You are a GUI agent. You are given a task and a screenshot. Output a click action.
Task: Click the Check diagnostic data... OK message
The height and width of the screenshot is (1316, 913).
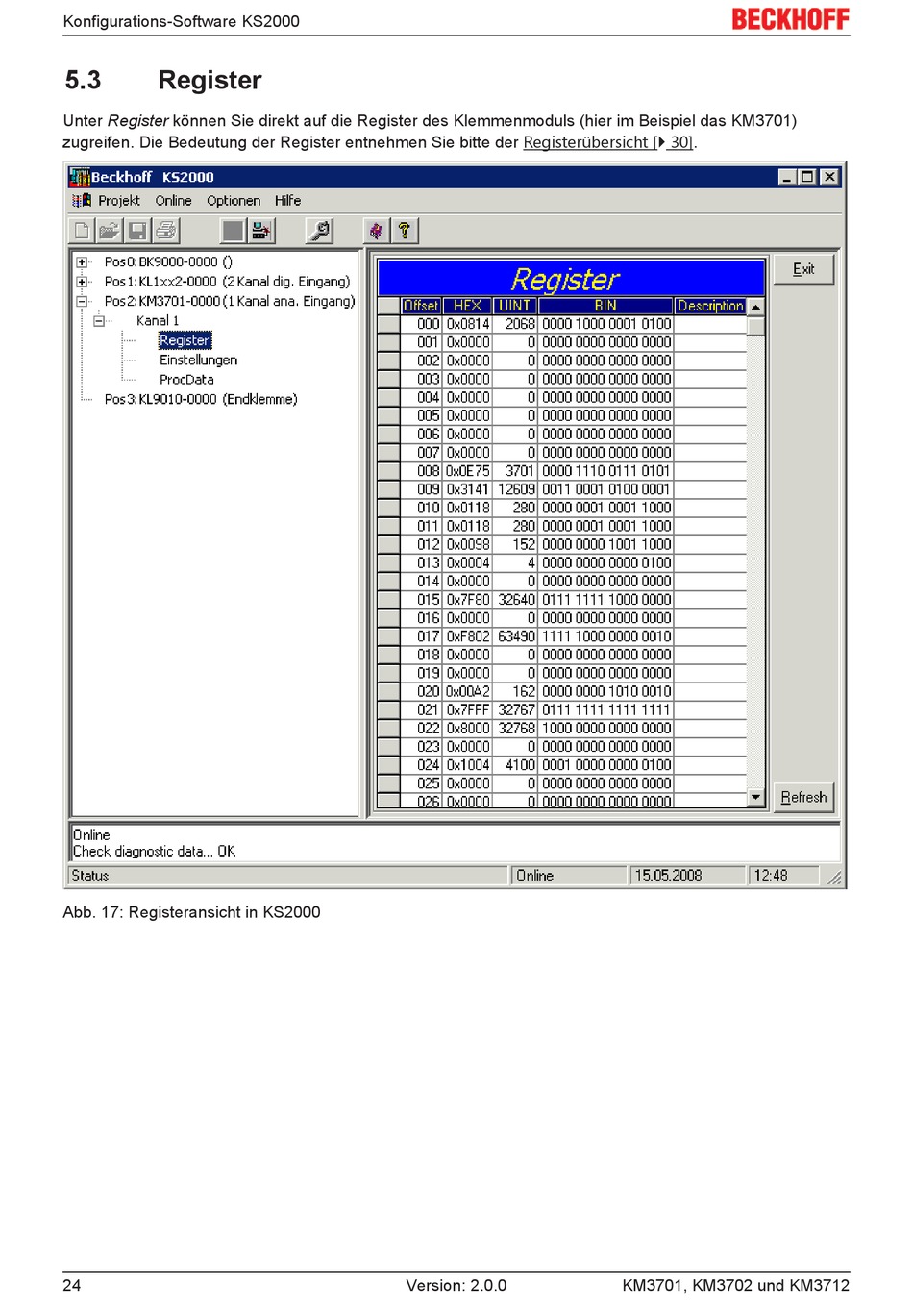click(x=154, y=852)
